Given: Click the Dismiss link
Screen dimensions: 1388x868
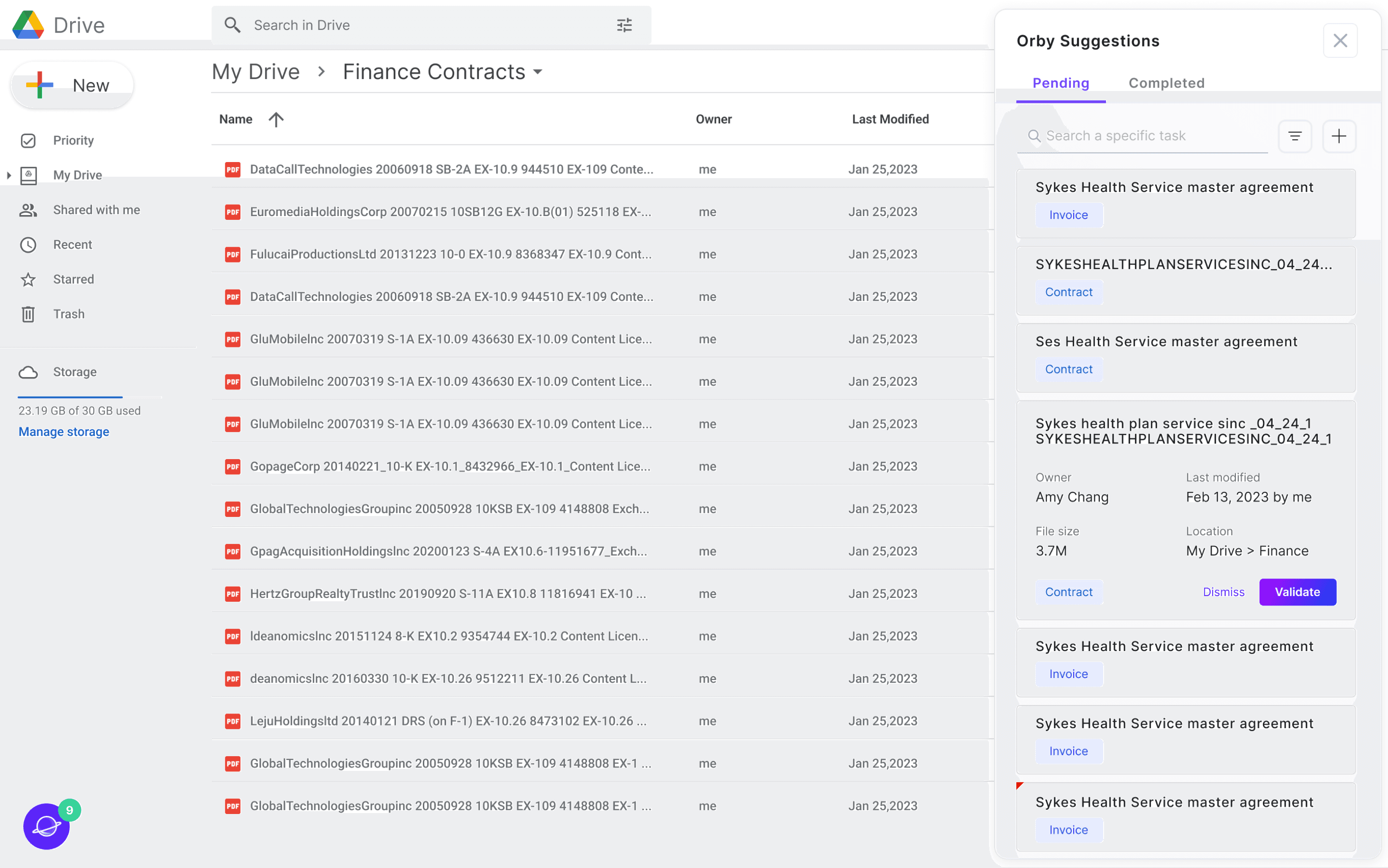Looking at the screenshot, I should [1223, 592].
